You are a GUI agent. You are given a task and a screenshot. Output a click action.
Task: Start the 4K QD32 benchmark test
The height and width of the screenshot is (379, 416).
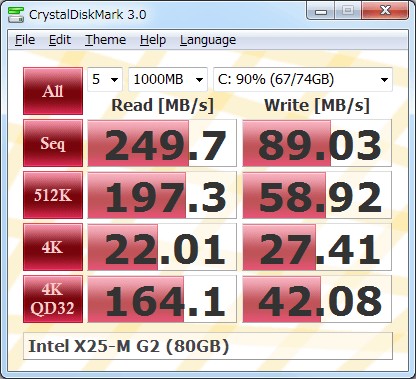click(x=53, y=299)
